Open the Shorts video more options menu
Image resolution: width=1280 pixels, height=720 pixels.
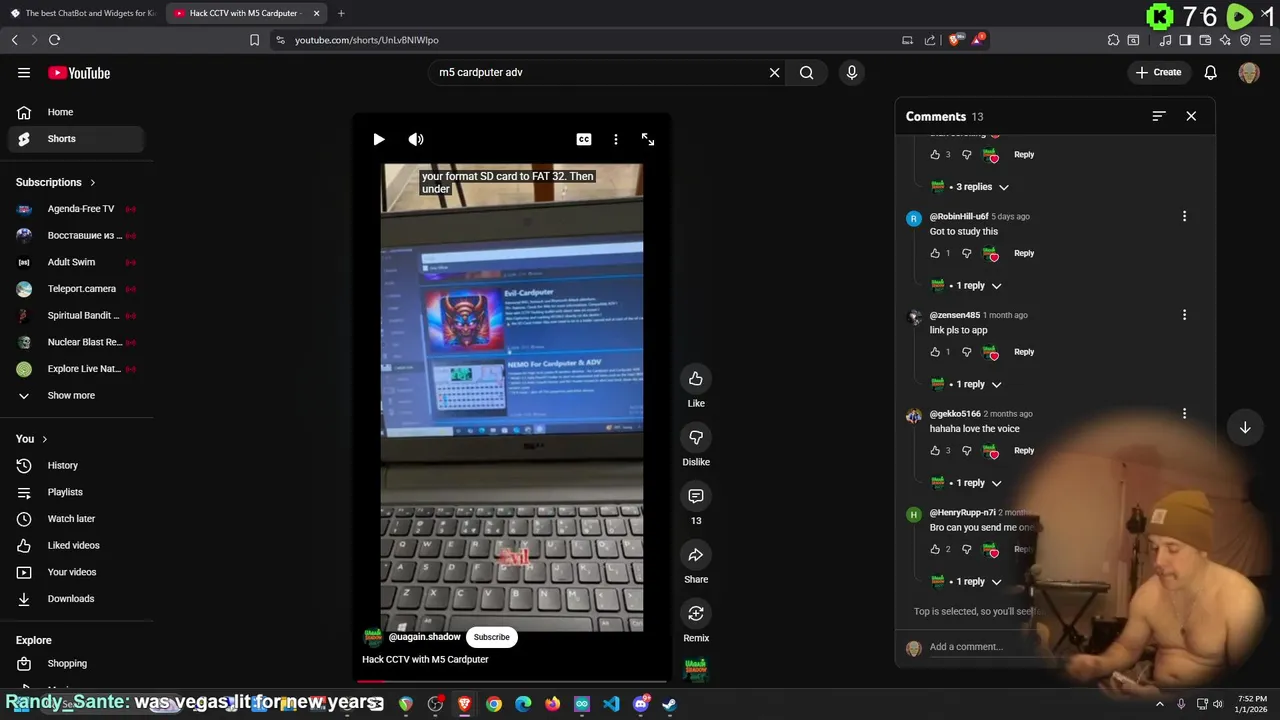point(616,139)
